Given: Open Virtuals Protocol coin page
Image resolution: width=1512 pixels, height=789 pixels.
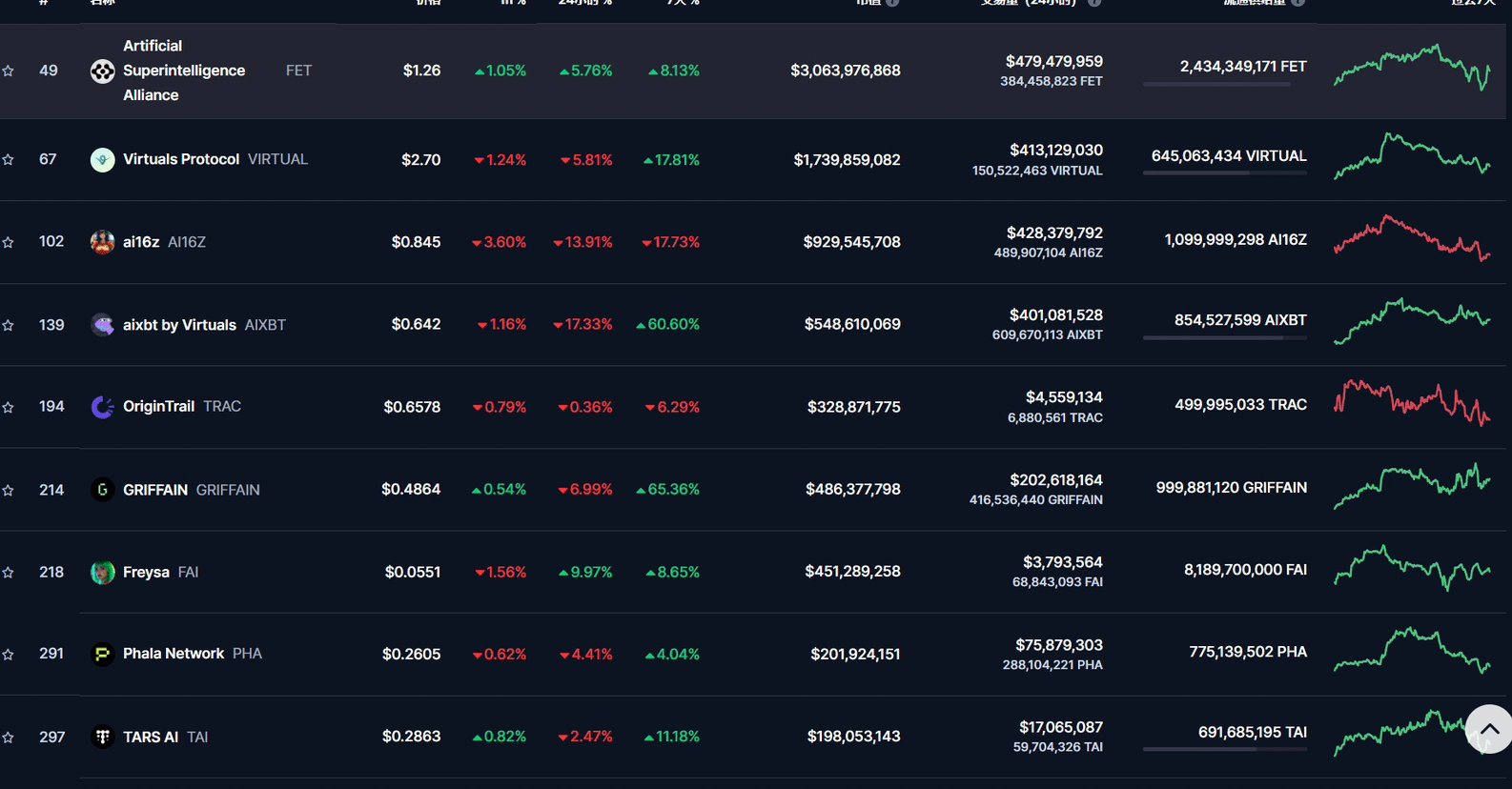Looking at the screenshot, I should 181,159.
